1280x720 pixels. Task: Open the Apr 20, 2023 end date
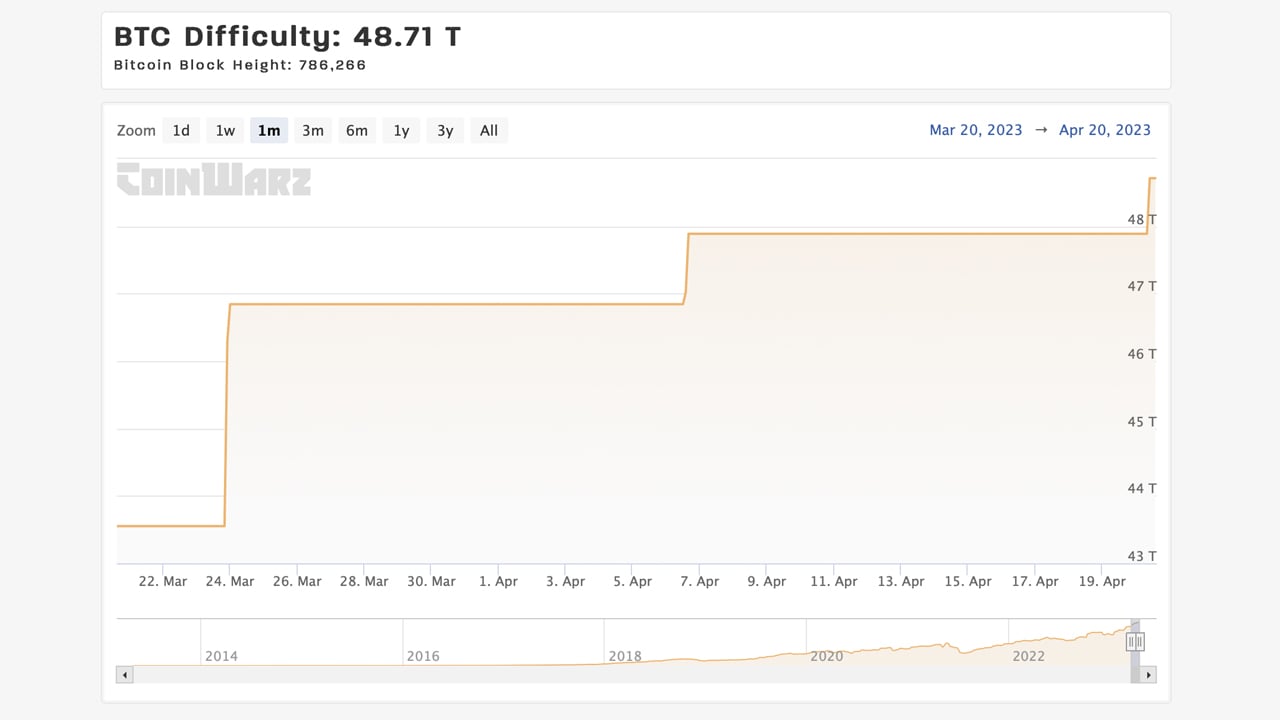(1105, 130)
